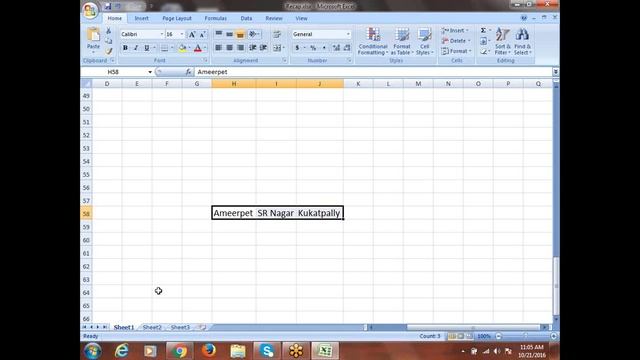The height and width of the screenshot is (360, 640).
Task: Apply accounting dollar number format
Action: (298, 48)
